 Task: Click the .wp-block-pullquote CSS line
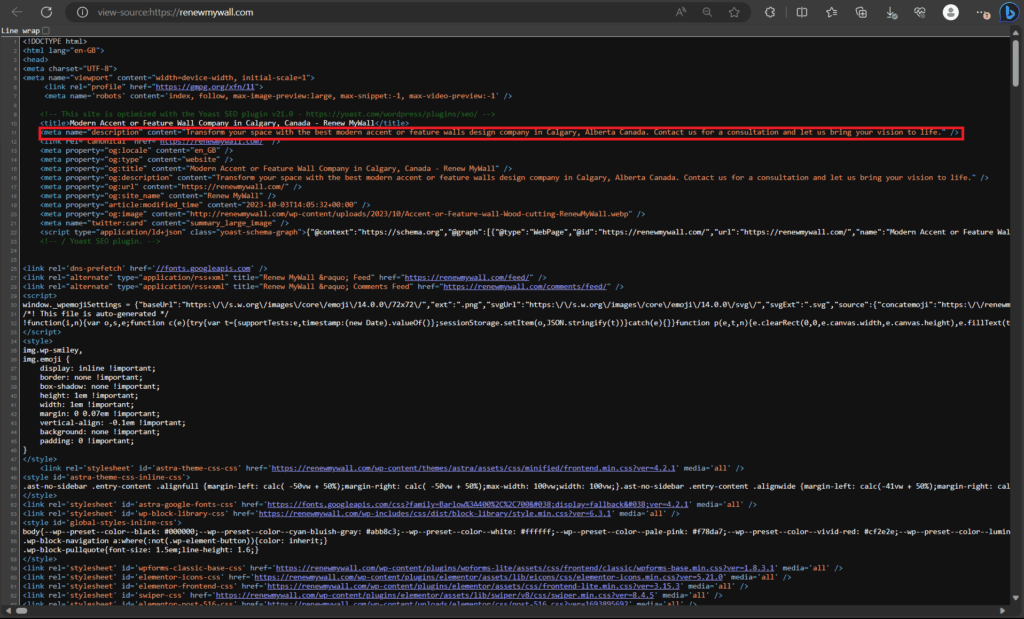[140, 550]
